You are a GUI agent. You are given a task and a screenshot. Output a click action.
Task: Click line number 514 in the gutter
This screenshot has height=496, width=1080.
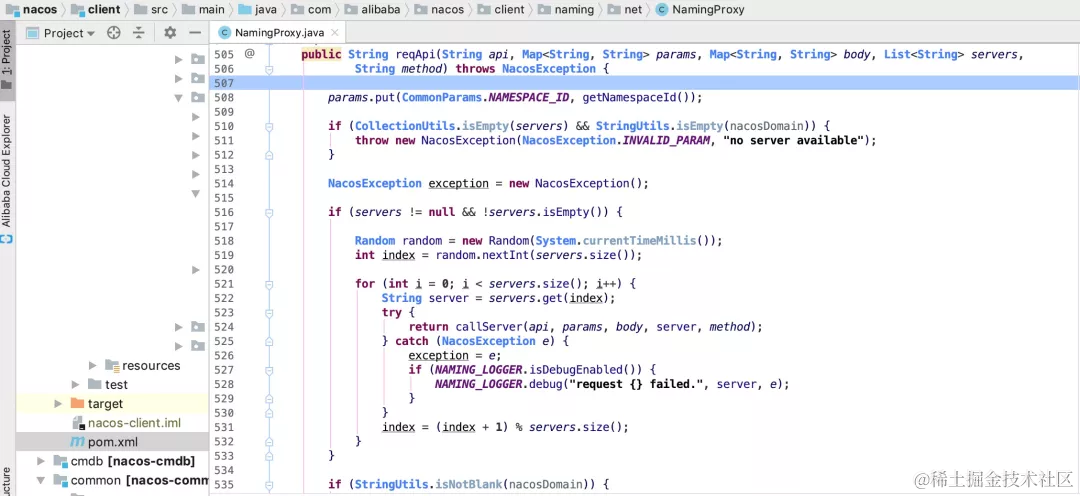click(x=224, y=183)
